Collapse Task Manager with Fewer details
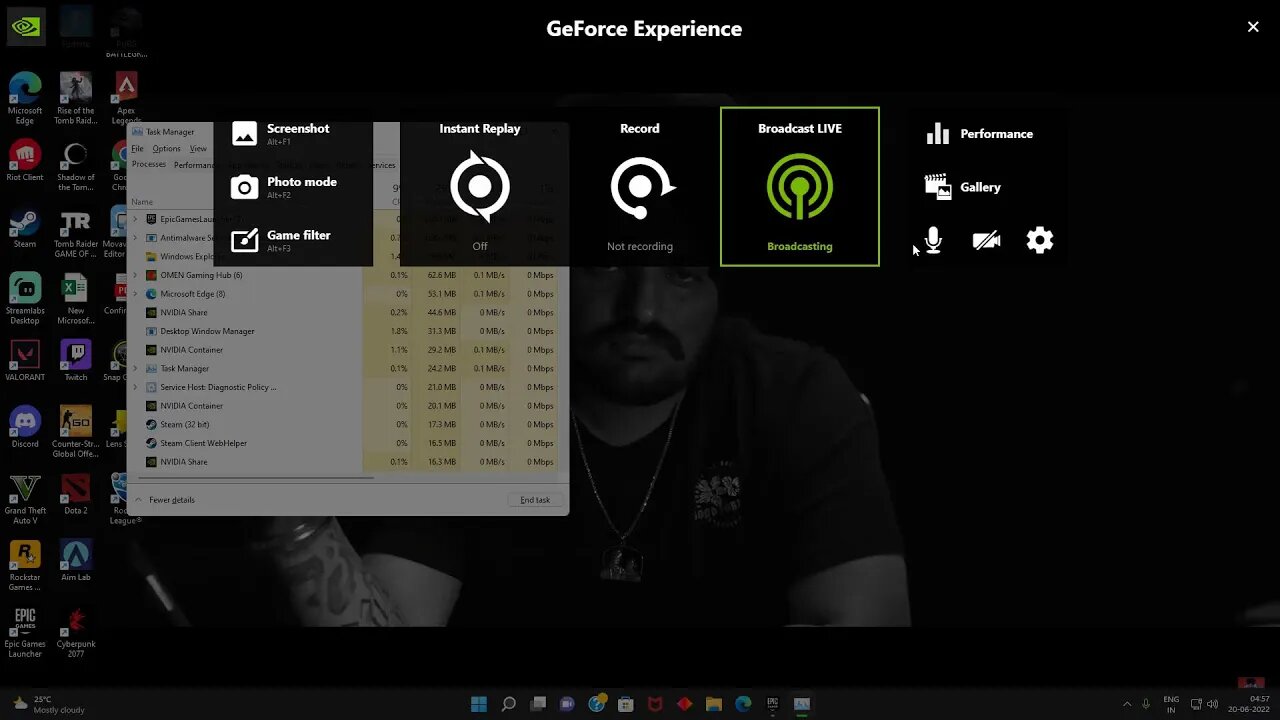The width and height of the screenshot is (1280, 720). pyautogui.click(x=165, y=500)
